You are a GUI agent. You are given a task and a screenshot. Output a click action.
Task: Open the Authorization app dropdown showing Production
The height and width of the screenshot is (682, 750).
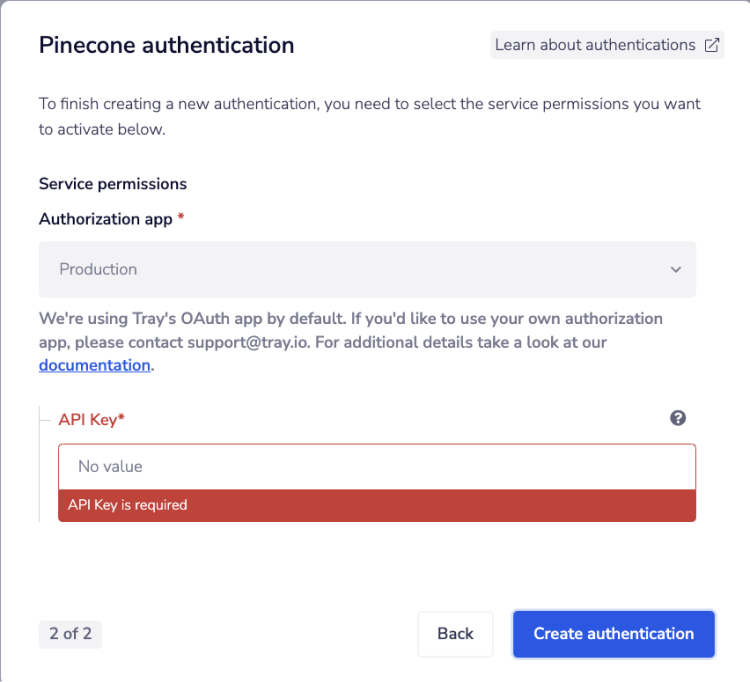pyautogui.click(x=366, y=269)
